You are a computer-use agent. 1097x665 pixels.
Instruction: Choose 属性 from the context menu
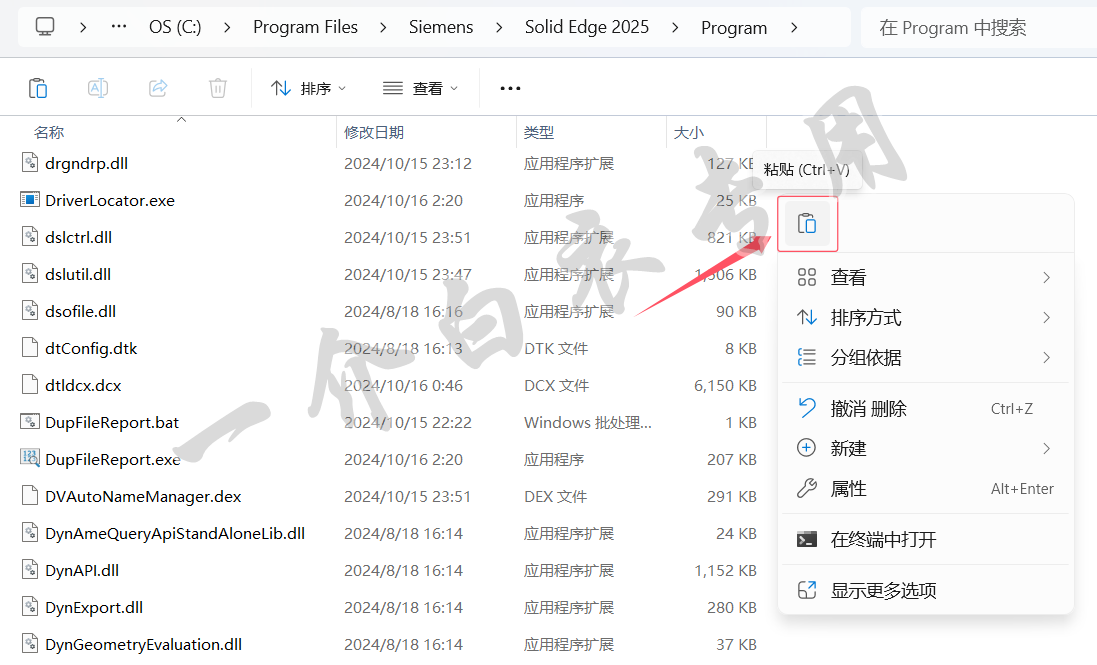point(849,489)
